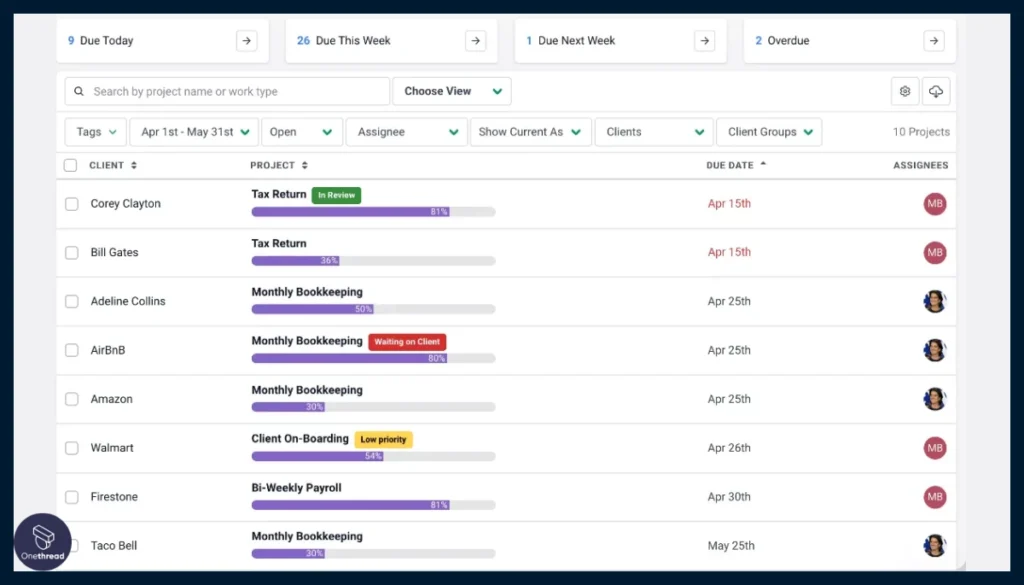Check the Adeline Collins row checkbox
This screenshot has height=585, width=1024.
72,302
